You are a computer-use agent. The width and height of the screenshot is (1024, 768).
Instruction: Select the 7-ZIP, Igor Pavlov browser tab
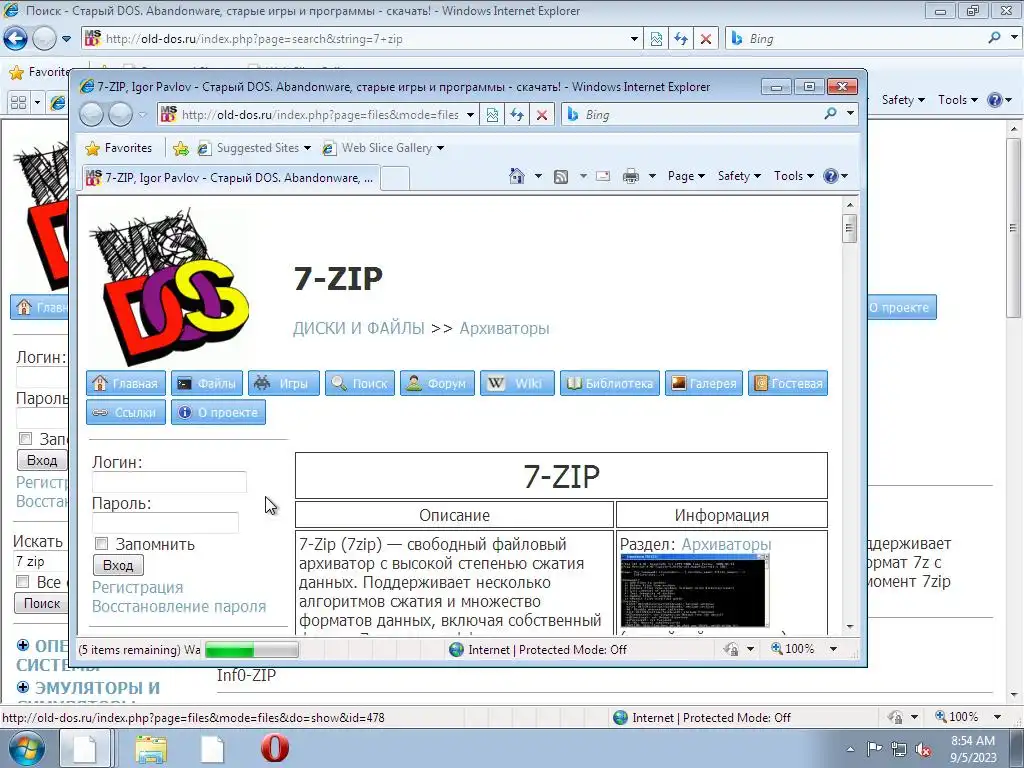pos(229,178)
